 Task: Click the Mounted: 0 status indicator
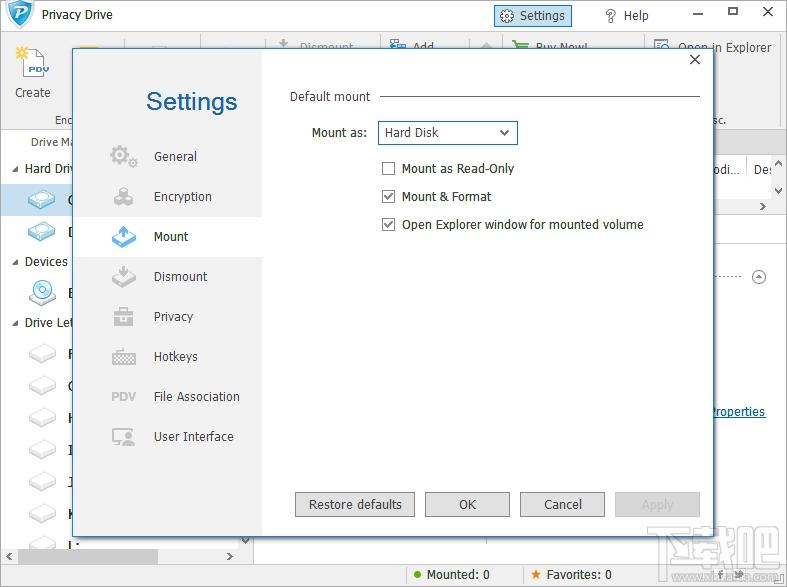(451, 575)
